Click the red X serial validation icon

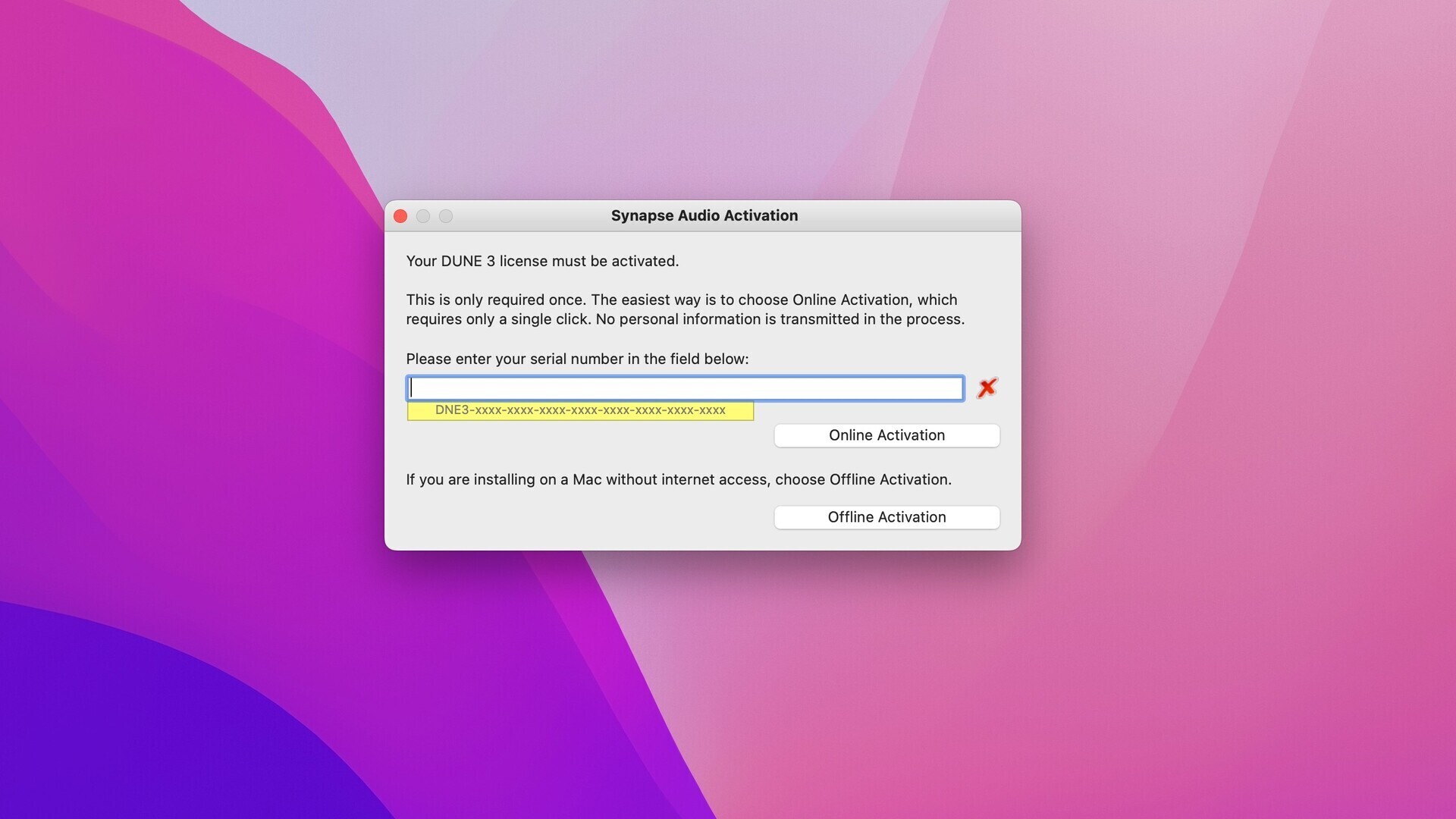[x=987, y=388]
